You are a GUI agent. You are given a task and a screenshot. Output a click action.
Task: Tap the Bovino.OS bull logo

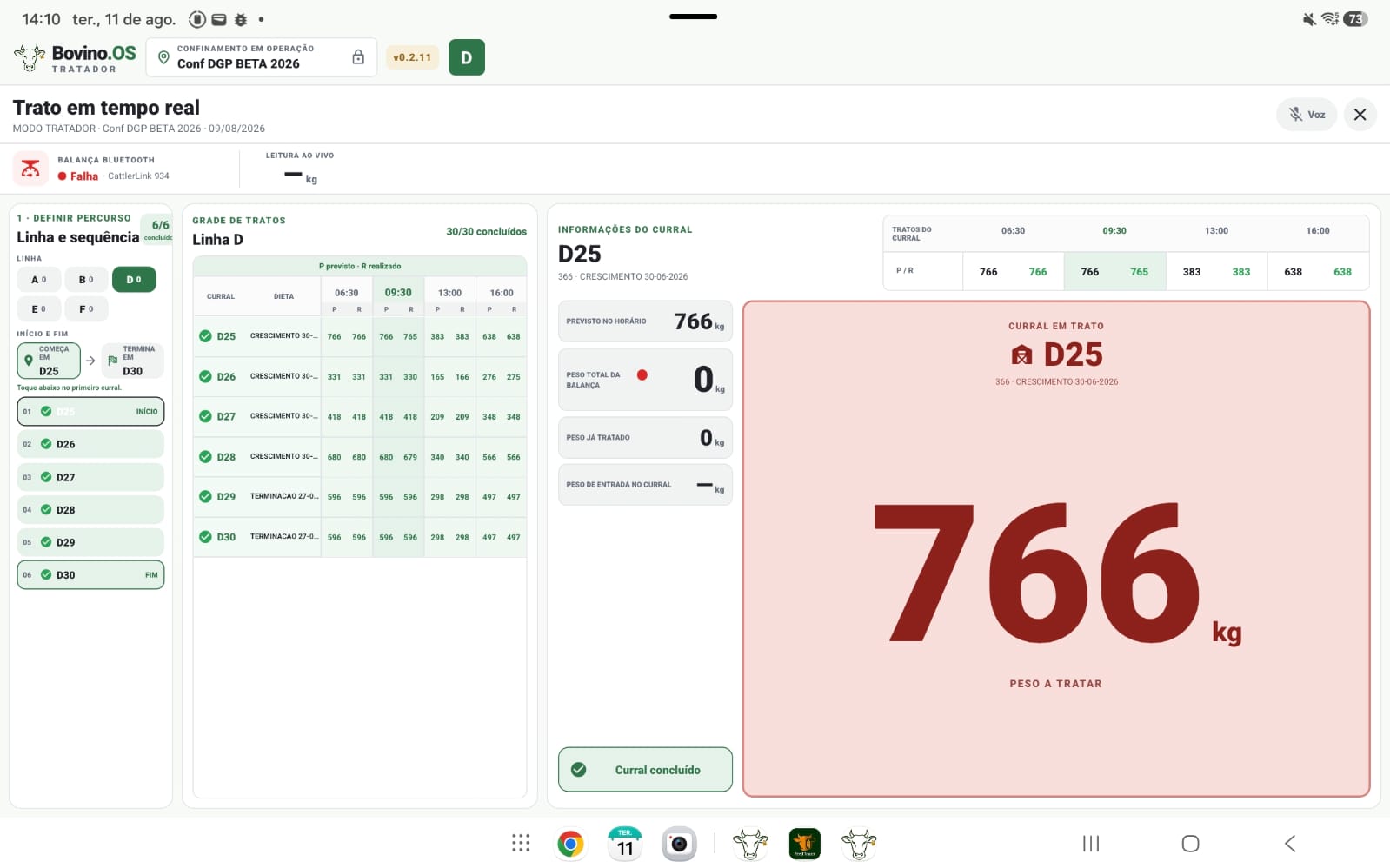tap(30, 57)
